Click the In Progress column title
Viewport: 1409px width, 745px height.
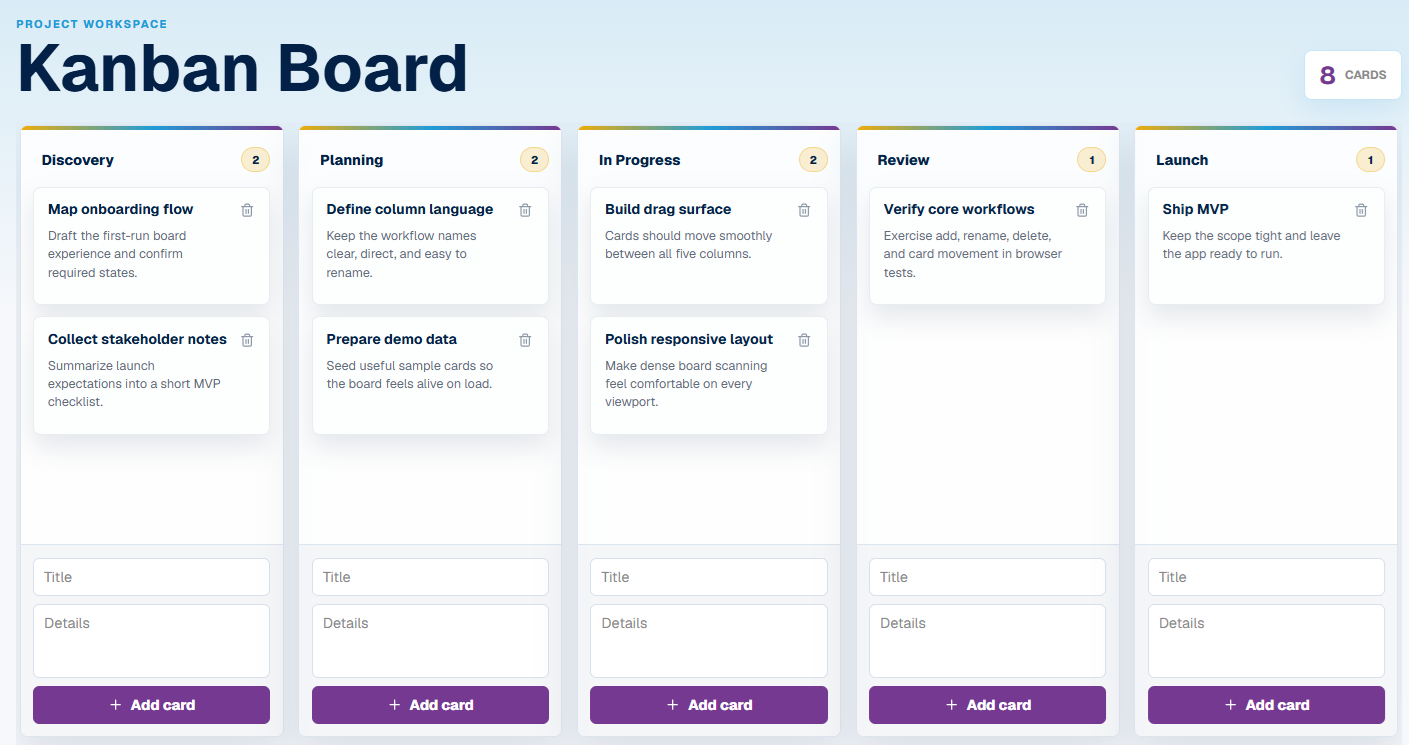coord(640,160)
